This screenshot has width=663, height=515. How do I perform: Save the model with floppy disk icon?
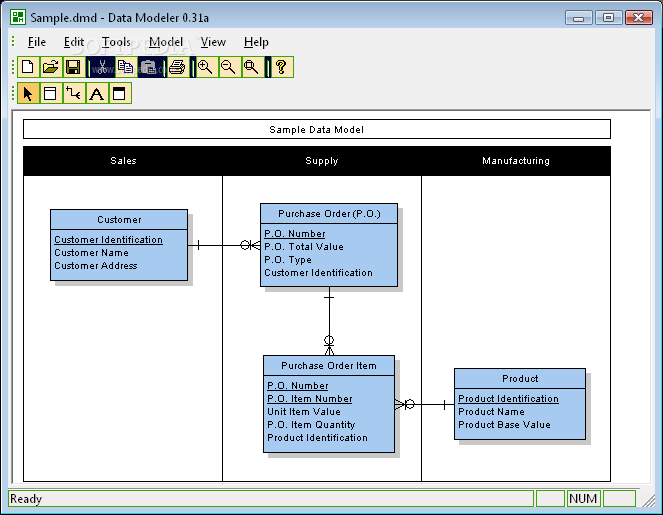[x=74, y=67]
